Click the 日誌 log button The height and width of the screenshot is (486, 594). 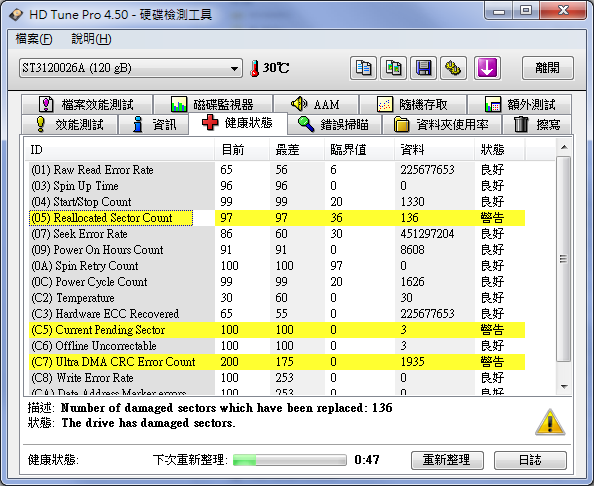pyautogui.click(x=530, y=460)
